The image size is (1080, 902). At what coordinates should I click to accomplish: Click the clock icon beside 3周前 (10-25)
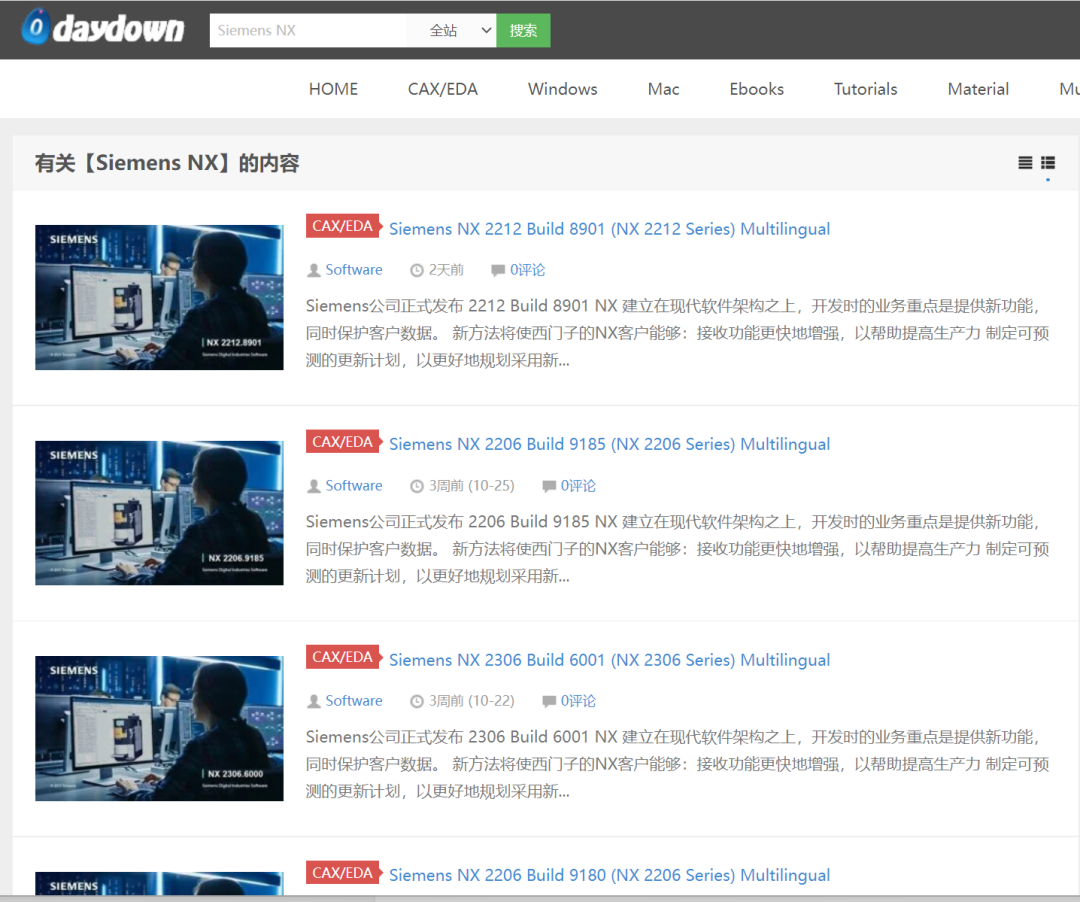417,486
